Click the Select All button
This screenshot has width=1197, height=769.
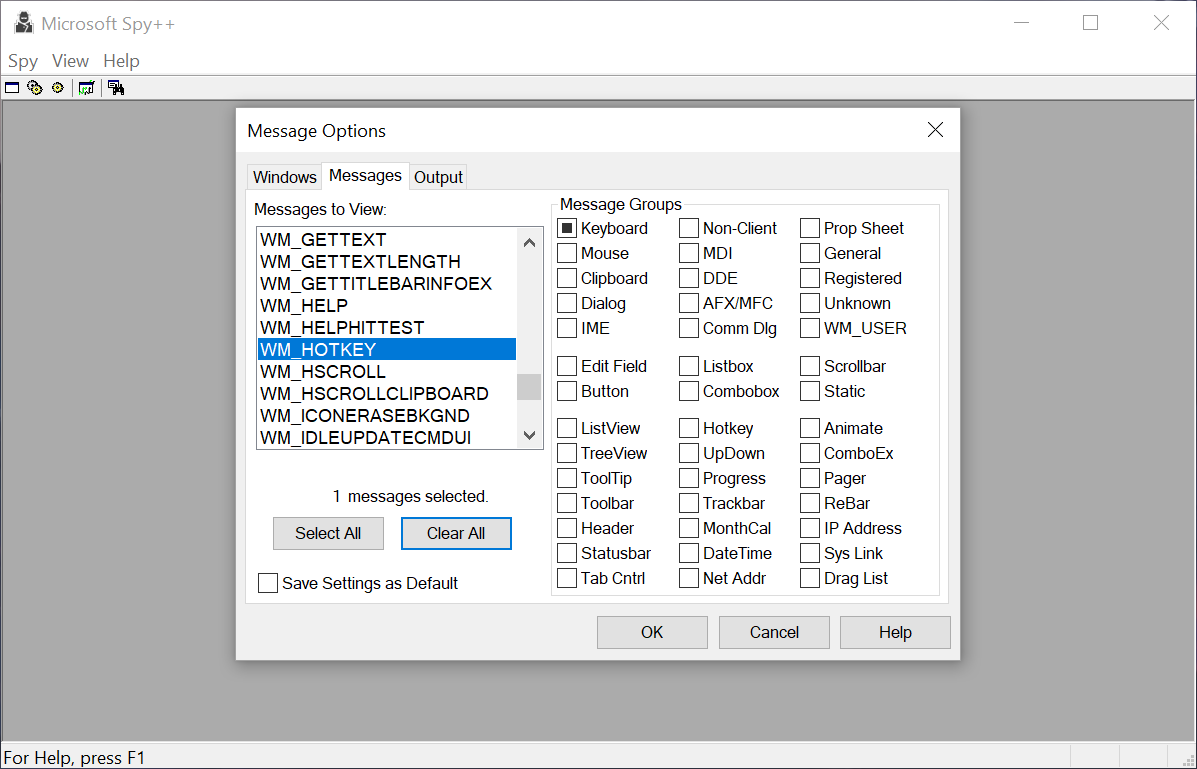click(328, 534)
